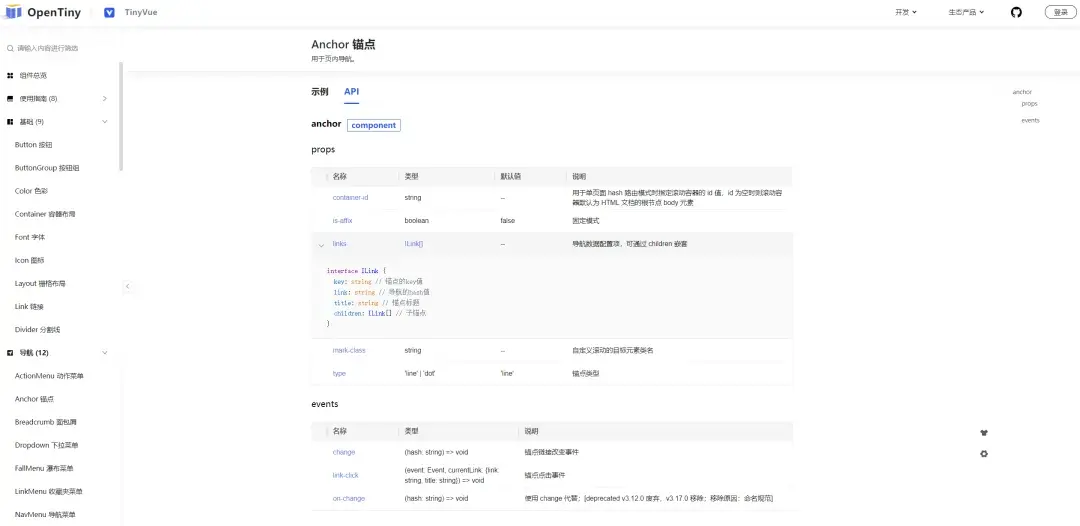The image size is (1080, 526).
Task: Open NavMenu 导航菜单 in the sidebar
Action: [45, 515]
